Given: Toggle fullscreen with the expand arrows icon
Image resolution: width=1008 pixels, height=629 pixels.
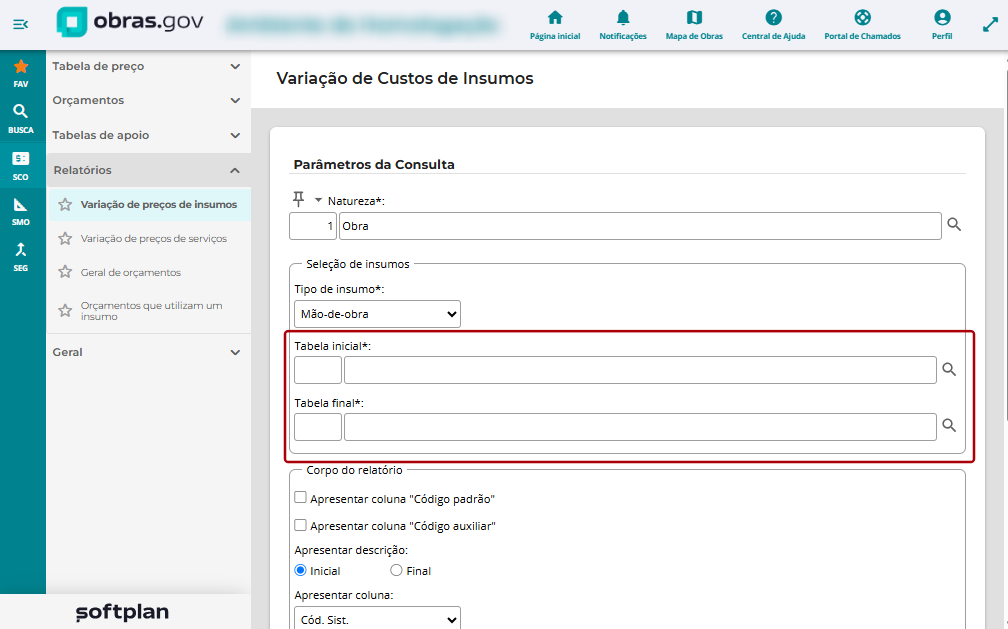Looking at the screenshot, I should (990, 24).
